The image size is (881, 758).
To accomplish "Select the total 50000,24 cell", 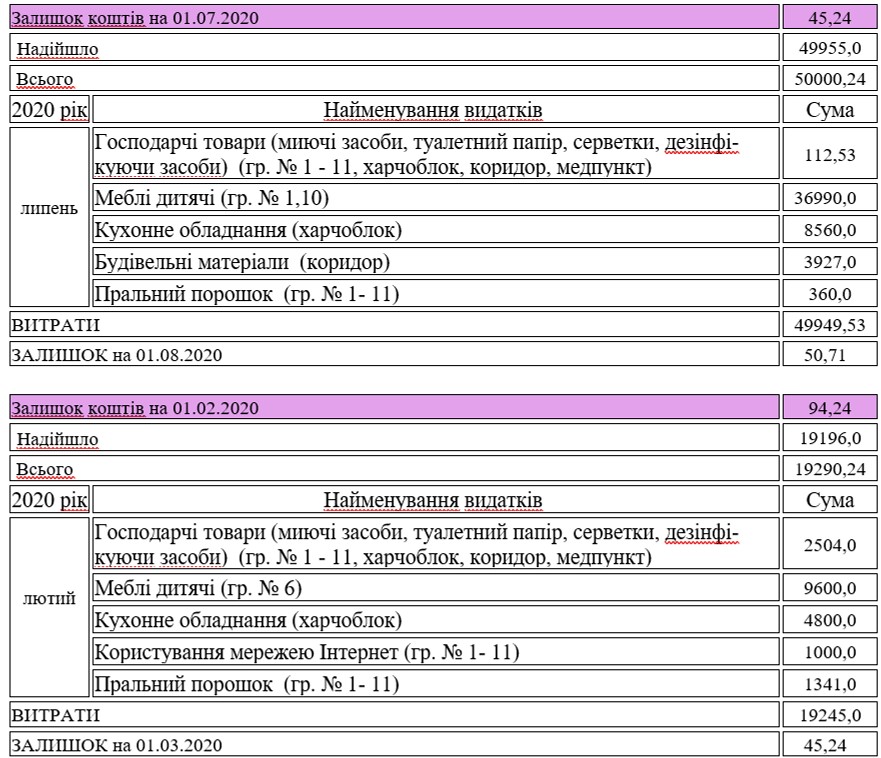I will tap(829, 79).
